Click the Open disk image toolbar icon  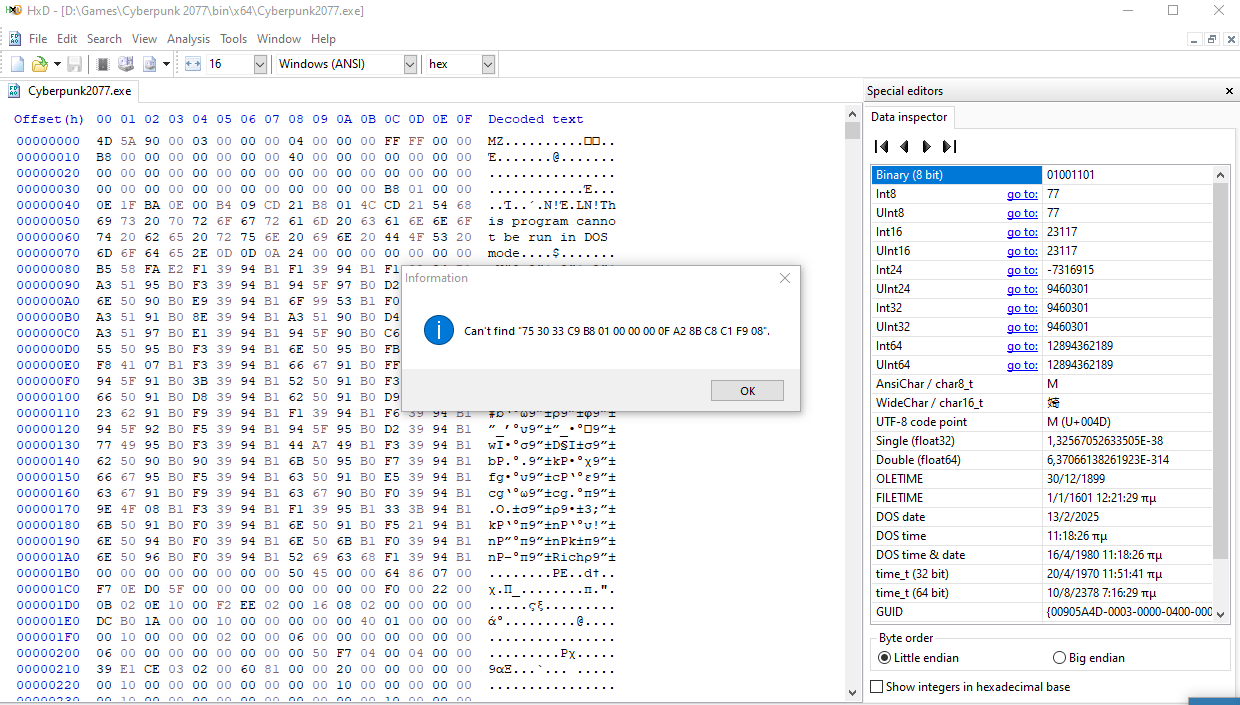tap(149, 64)
